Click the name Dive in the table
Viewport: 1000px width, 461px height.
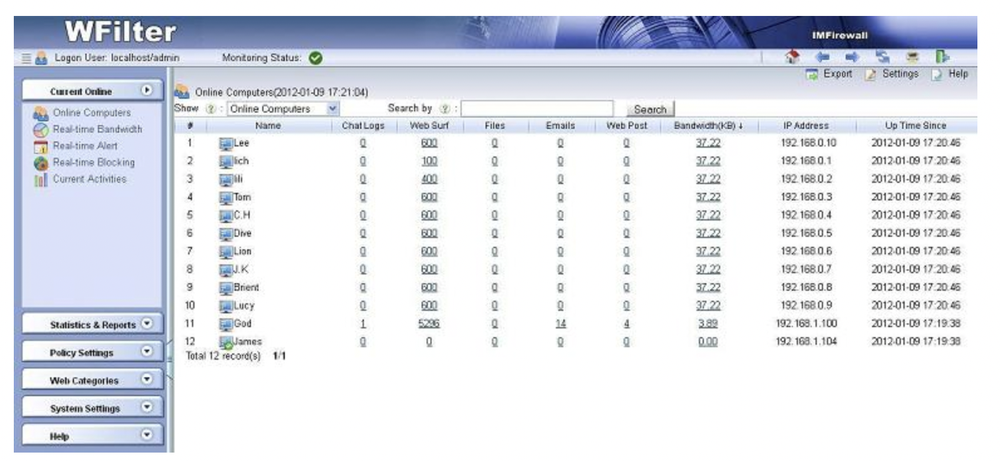point(242,233)
